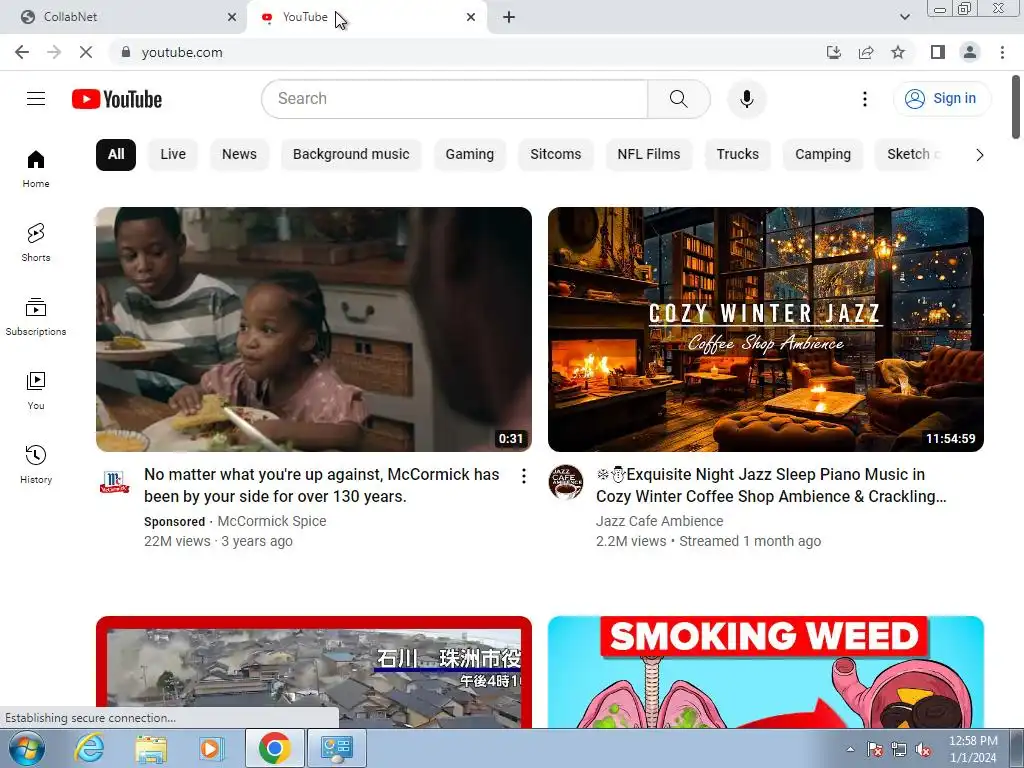Open McCormick Spice channel link
Viewport: 1024px width, 768px height.
[x=272, y=521]
